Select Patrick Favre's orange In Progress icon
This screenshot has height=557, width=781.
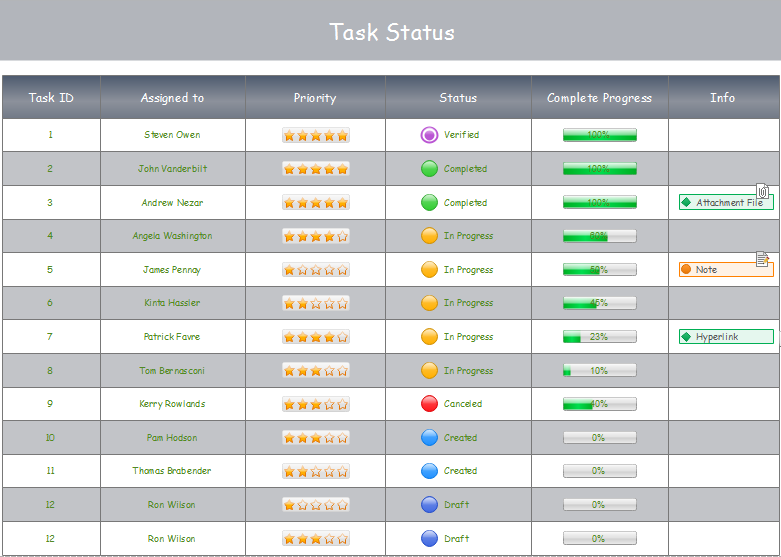click(429, 337)
